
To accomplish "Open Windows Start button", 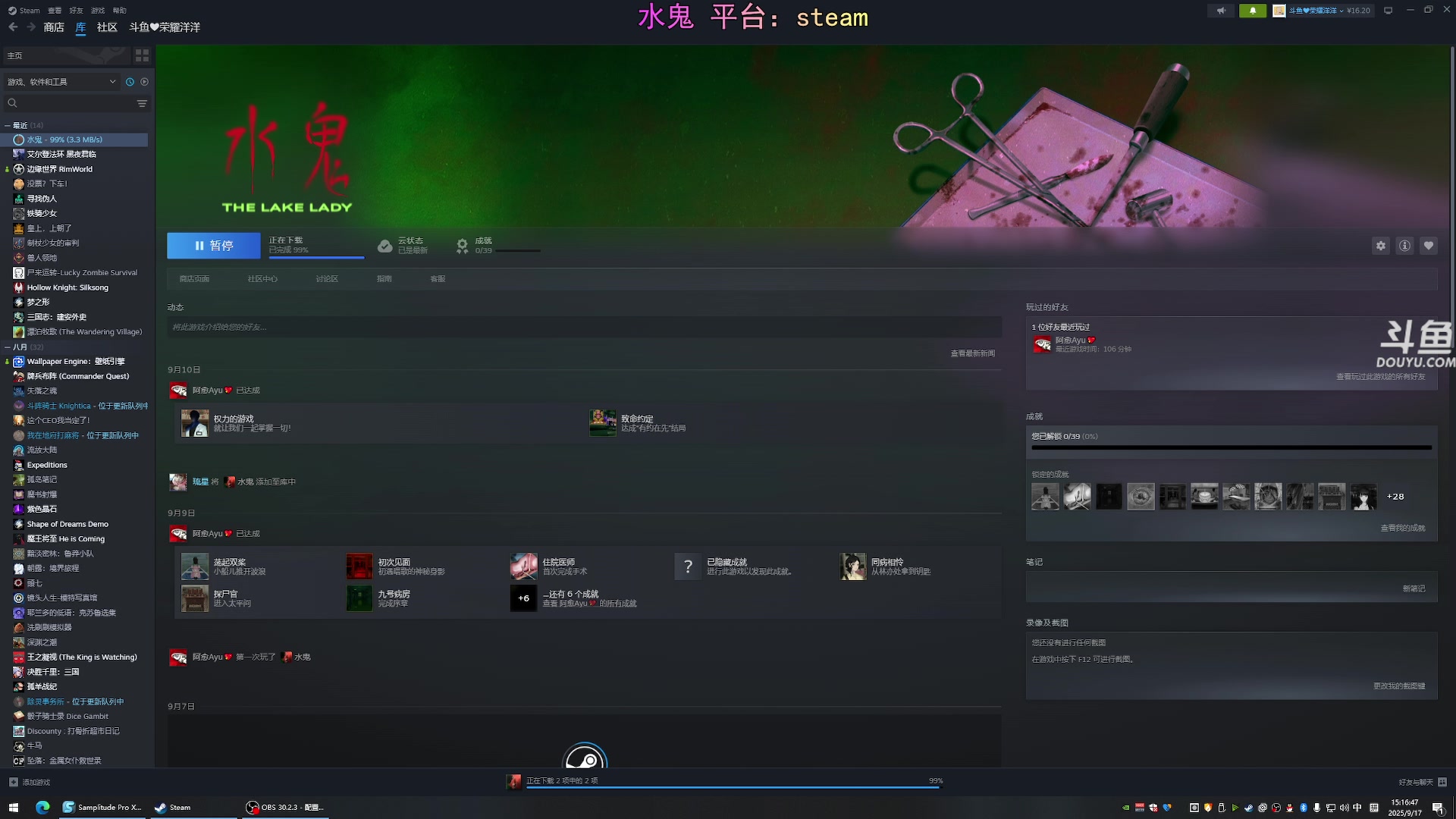I will coord(13,808).
